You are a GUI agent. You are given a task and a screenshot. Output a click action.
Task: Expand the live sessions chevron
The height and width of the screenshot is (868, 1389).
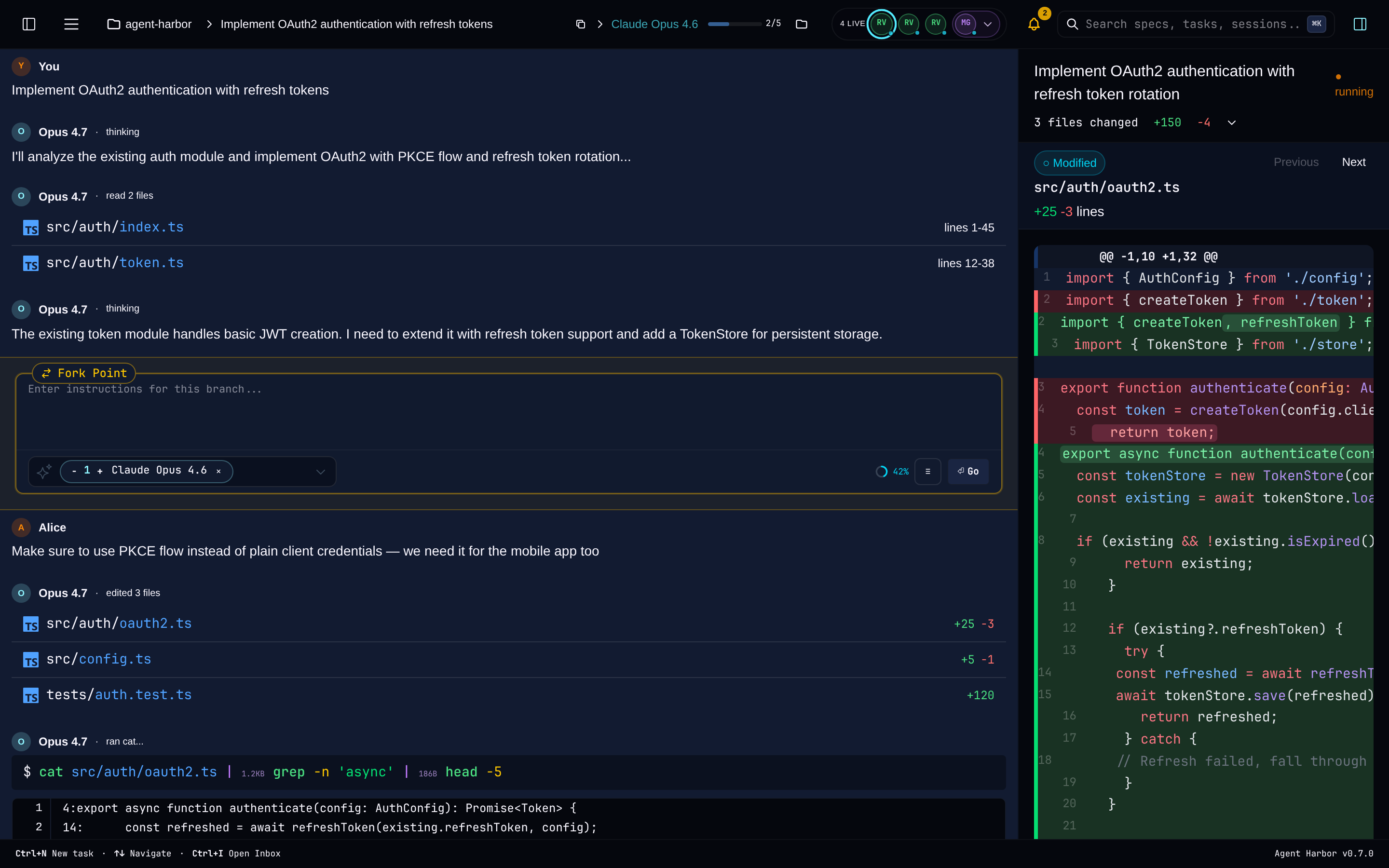[988, 24]
